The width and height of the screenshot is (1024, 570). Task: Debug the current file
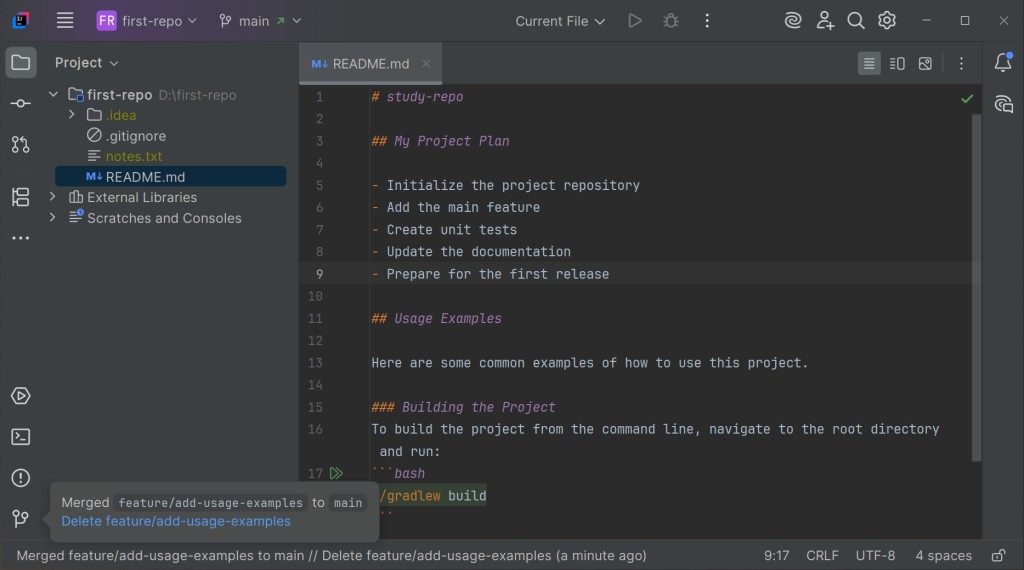pos(671,21)
